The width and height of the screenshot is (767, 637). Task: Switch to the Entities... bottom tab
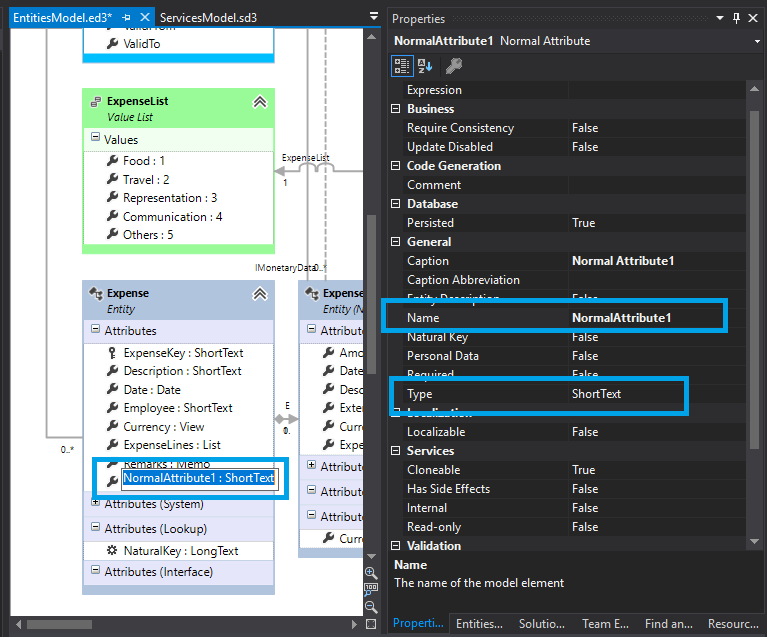click(x=479, y=624)
